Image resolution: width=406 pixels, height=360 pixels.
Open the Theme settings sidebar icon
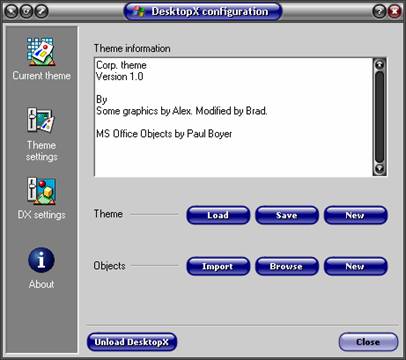click(x=41, y=120)
